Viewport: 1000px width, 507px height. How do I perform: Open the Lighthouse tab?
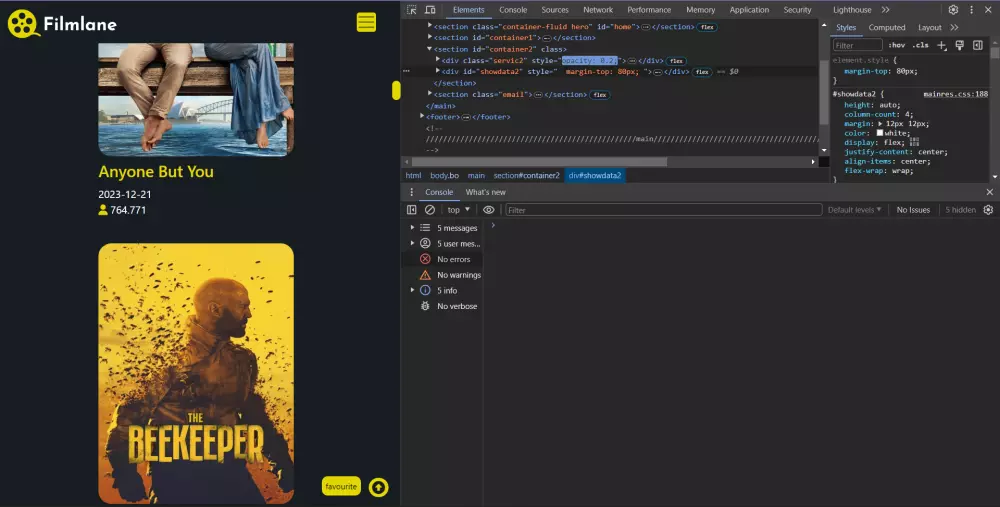click(x=852, y=10)
